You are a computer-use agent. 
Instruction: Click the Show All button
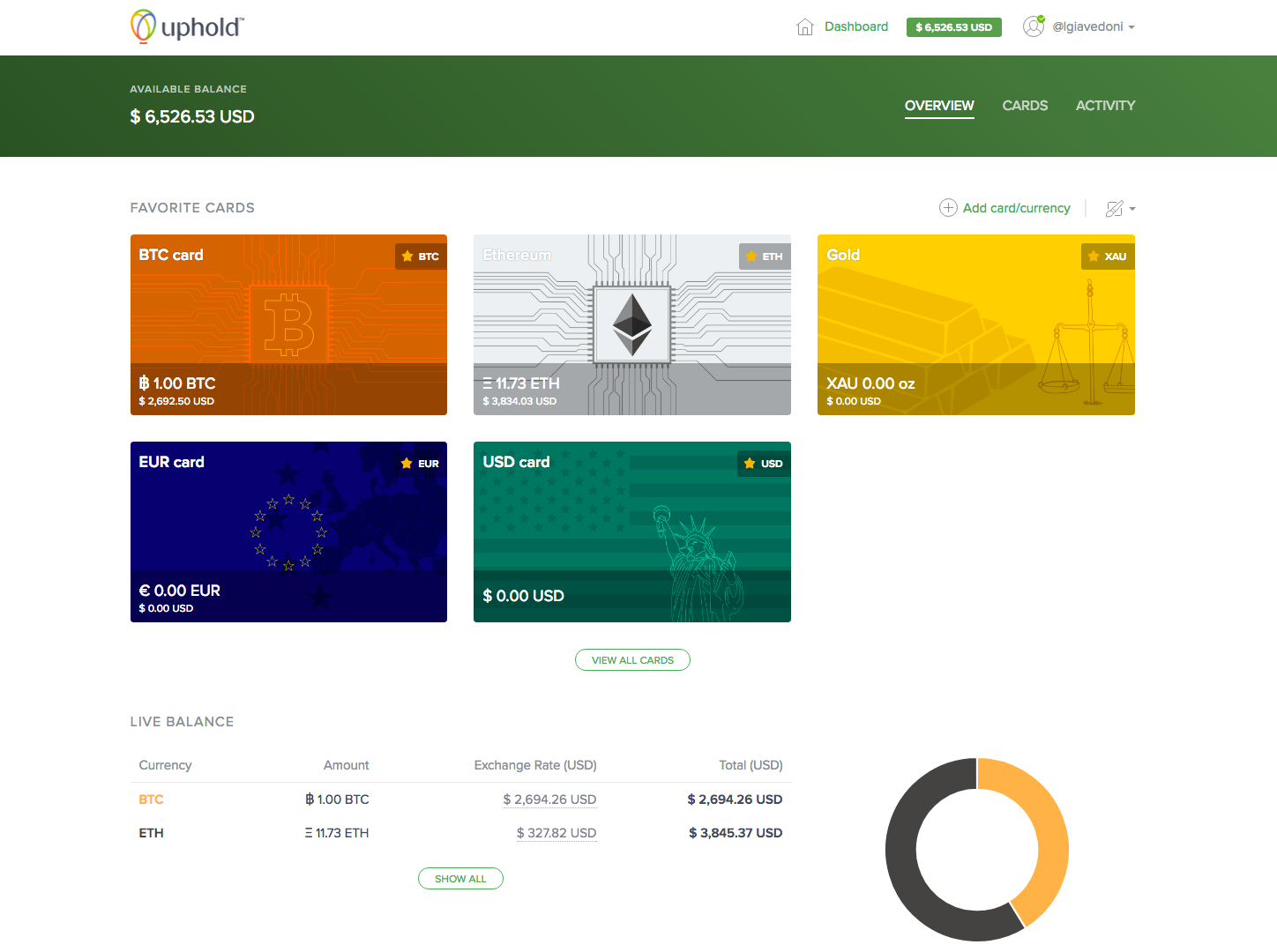(x=460, y=879)
